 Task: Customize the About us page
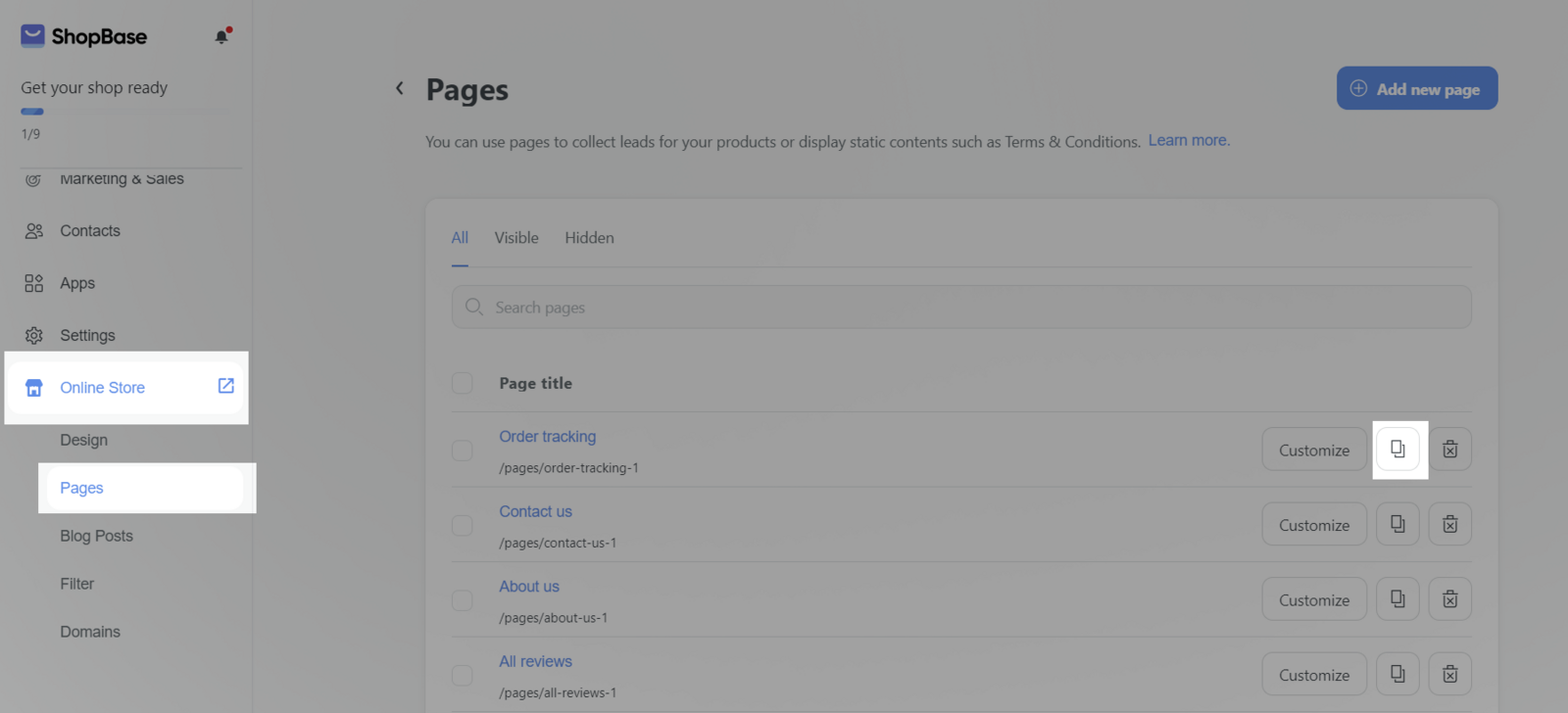tap(1314, 599)
